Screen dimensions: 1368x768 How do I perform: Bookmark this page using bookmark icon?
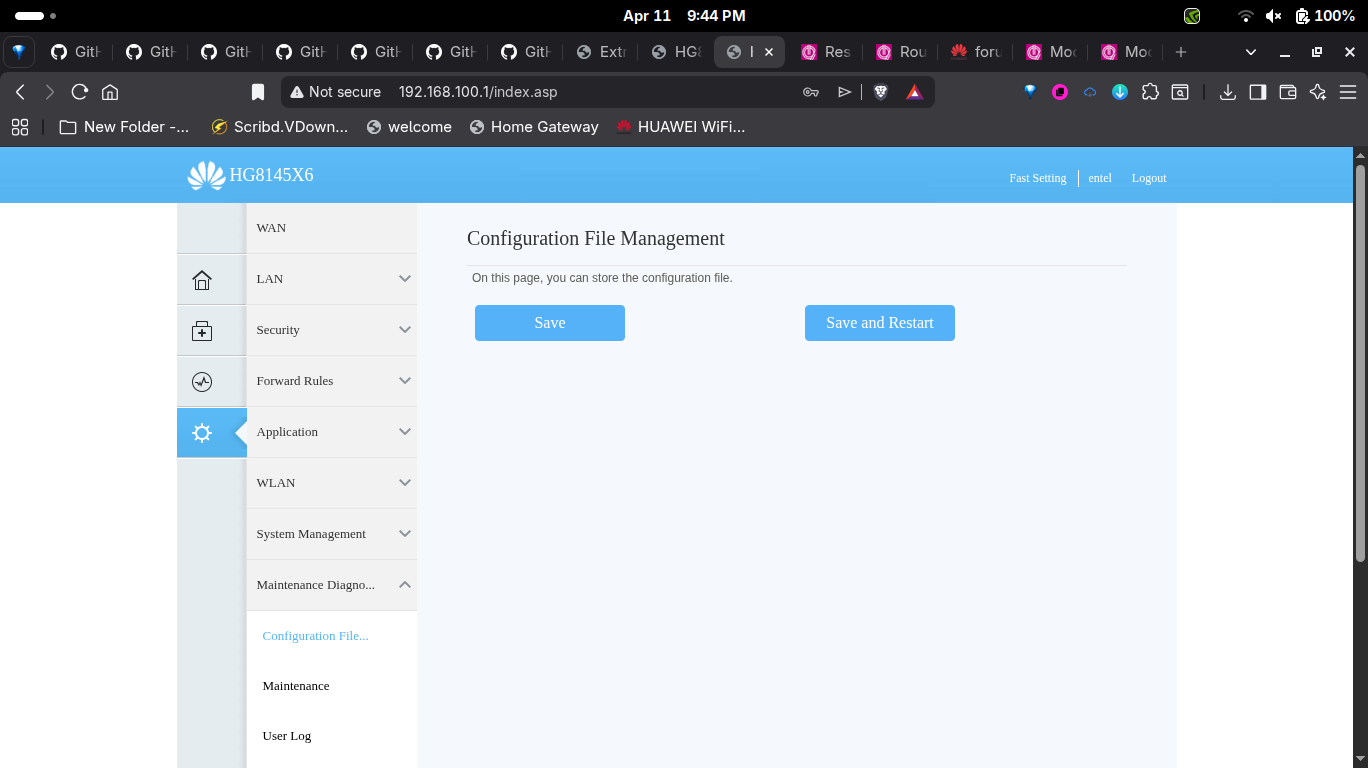tap(258, 92)
